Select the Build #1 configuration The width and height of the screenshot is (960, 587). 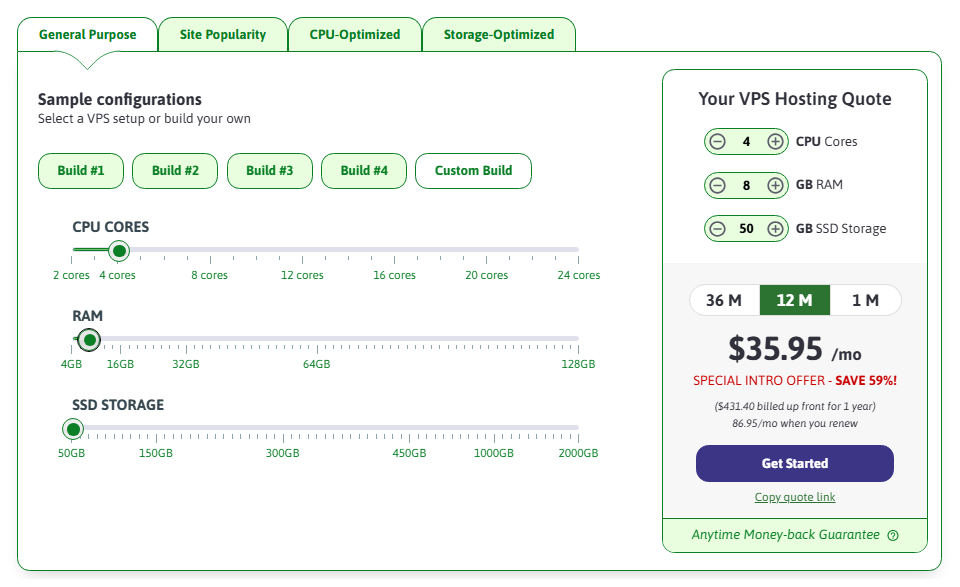(80, 170)
